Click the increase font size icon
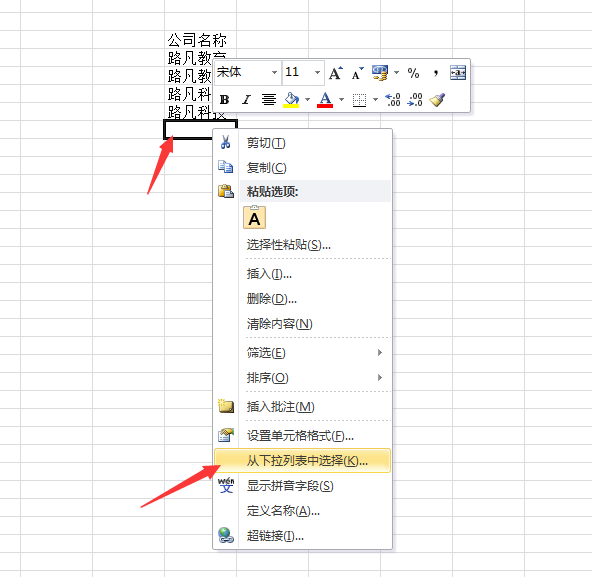 click(x=335, y=73)
